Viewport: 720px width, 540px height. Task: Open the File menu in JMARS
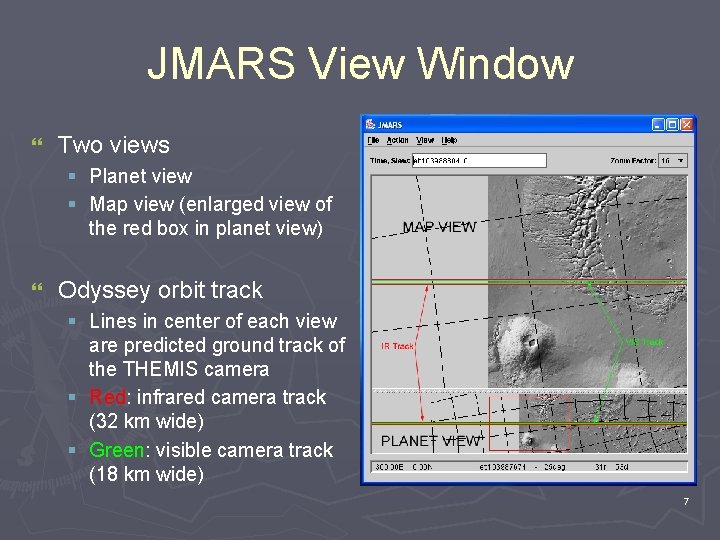(x=373, y=140)
